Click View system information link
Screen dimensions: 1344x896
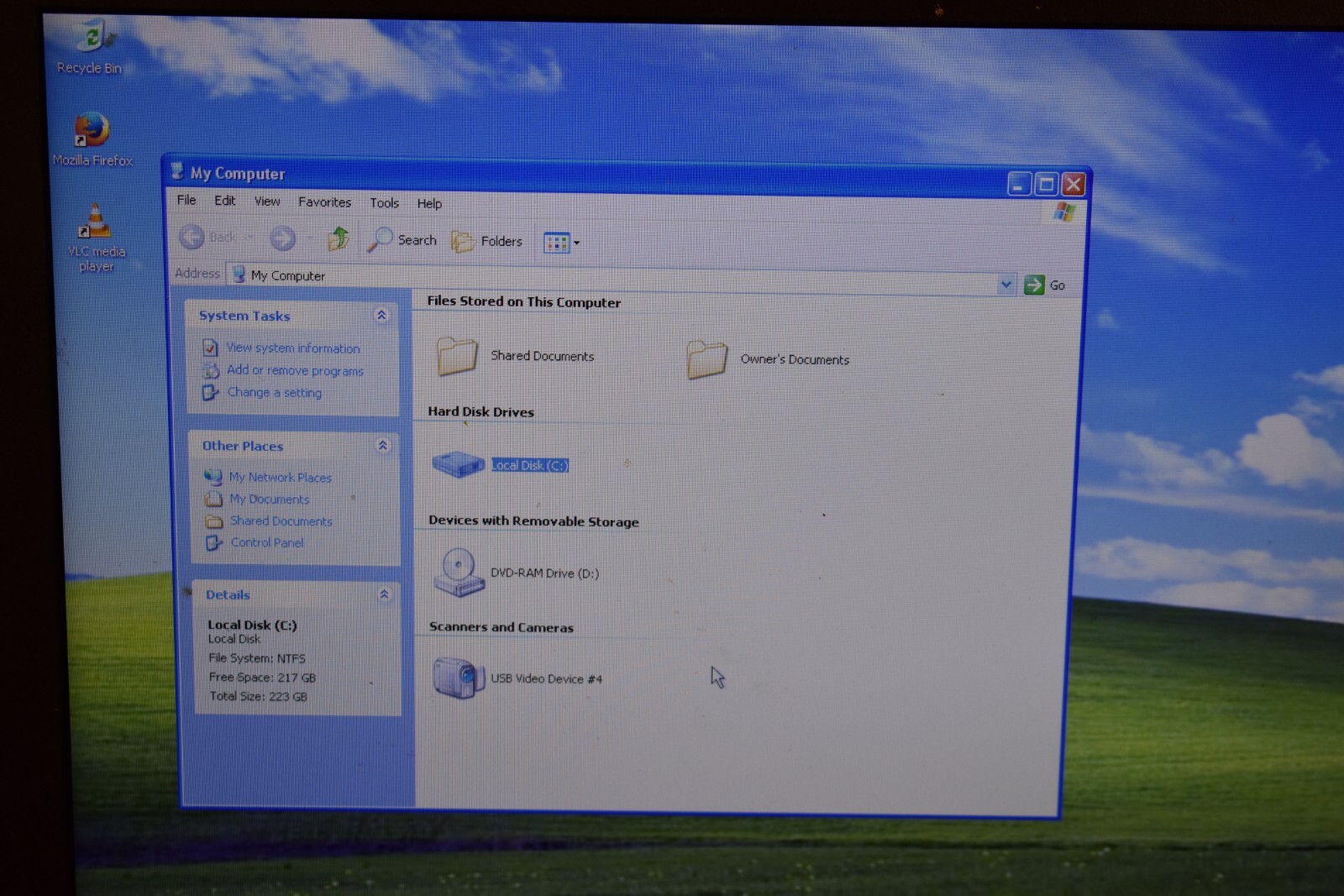[292, 348]
